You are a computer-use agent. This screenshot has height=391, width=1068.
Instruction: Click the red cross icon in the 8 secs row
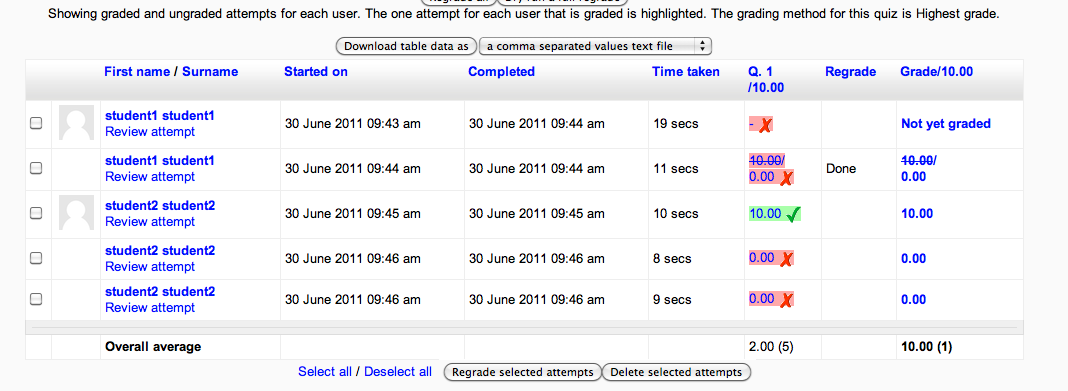coord(786,260)
